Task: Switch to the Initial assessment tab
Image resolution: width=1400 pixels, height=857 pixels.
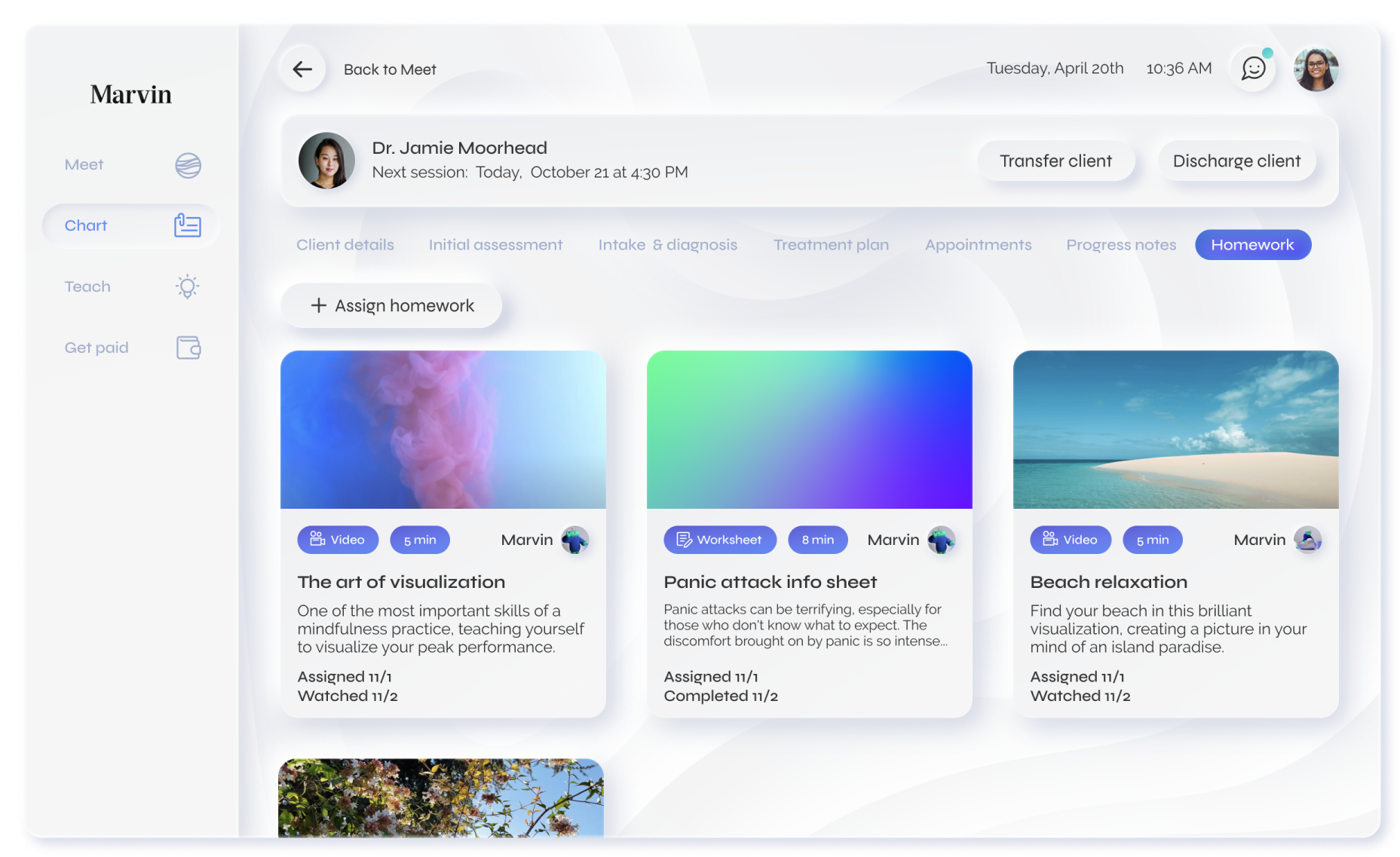Action: pyautogui.click(x=495, y=245)
